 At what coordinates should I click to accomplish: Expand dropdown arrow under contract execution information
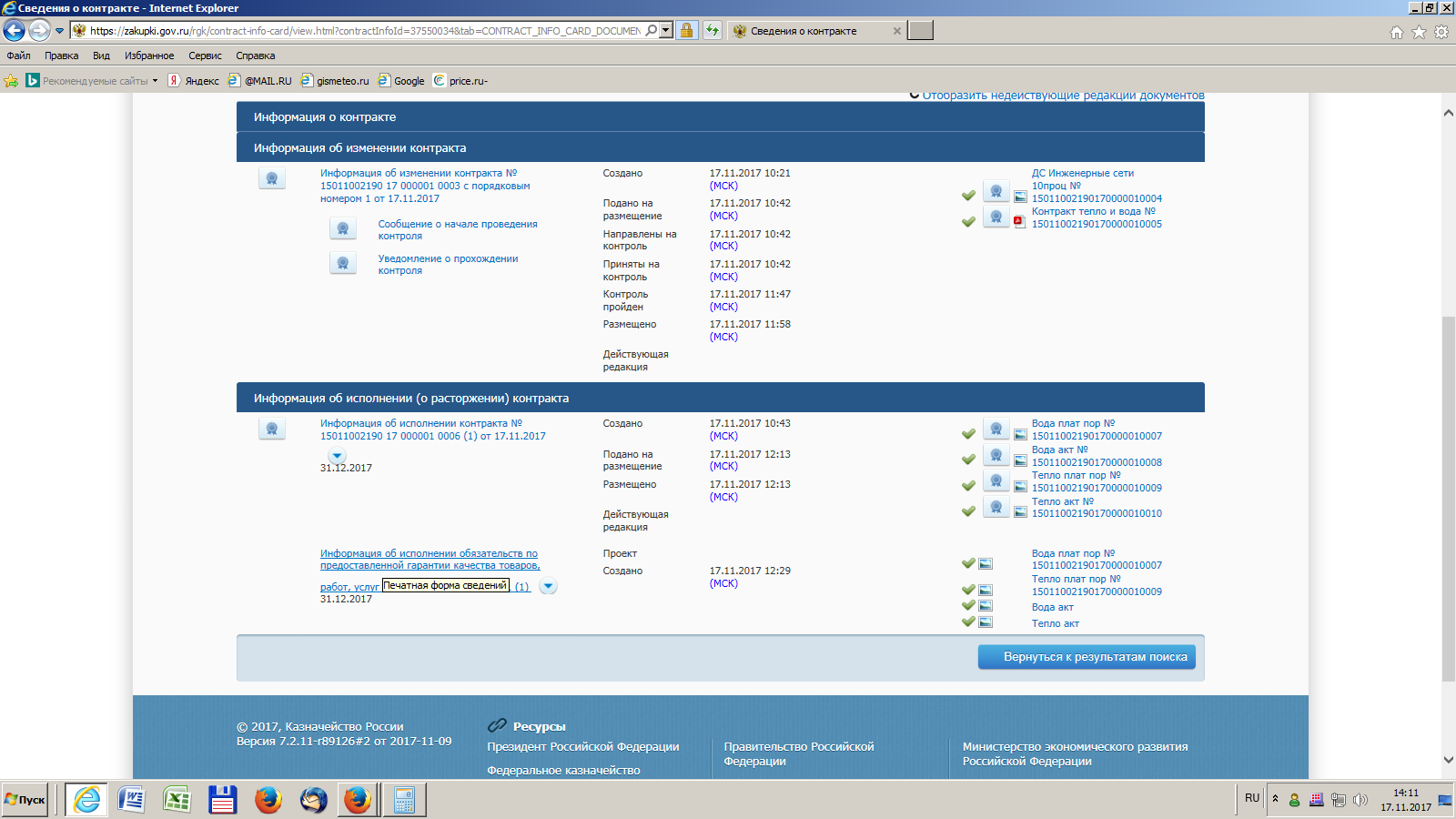[x=338, y=456]
